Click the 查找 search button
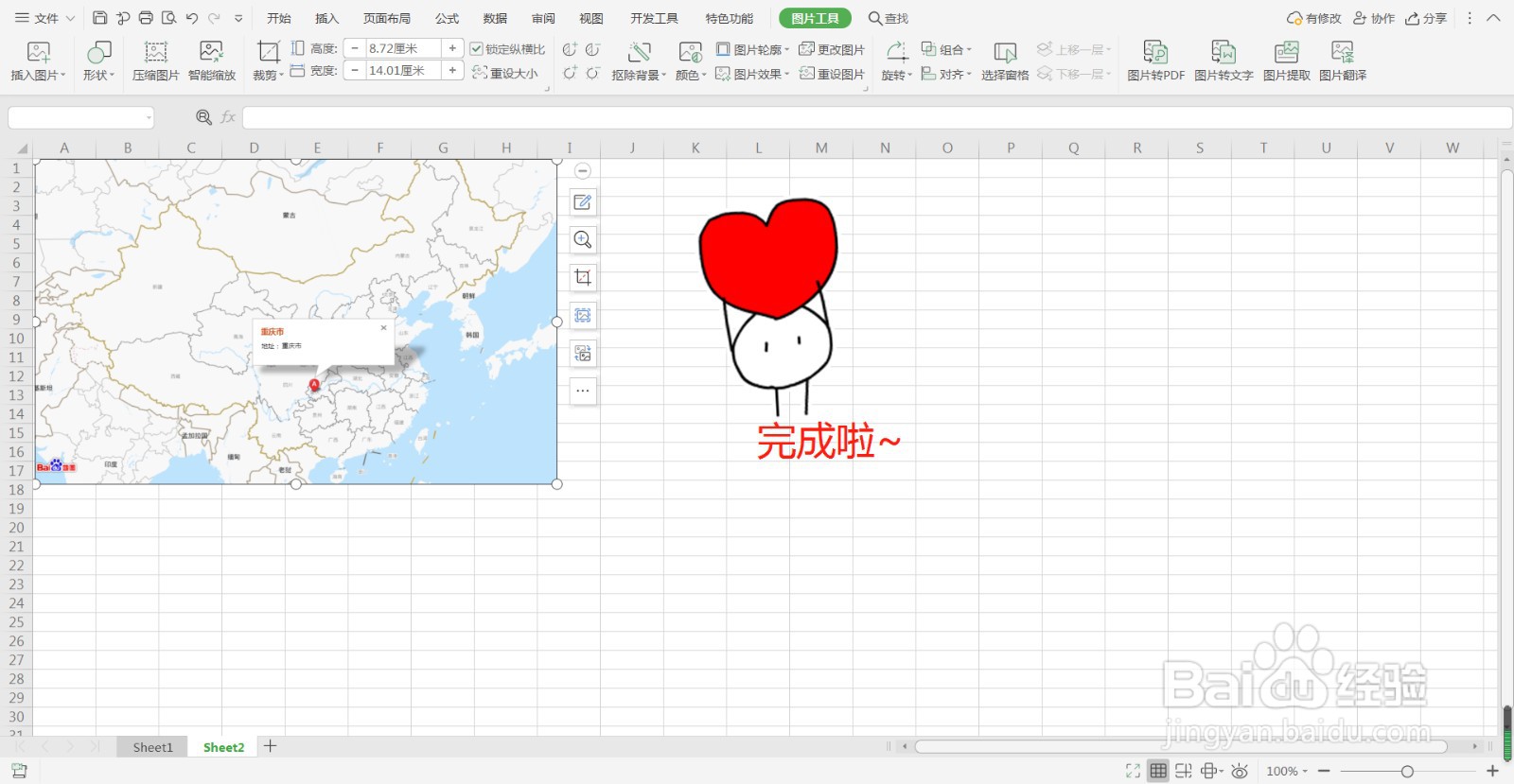This screenshot has height=784, width=1514. [x=889, y=18]
